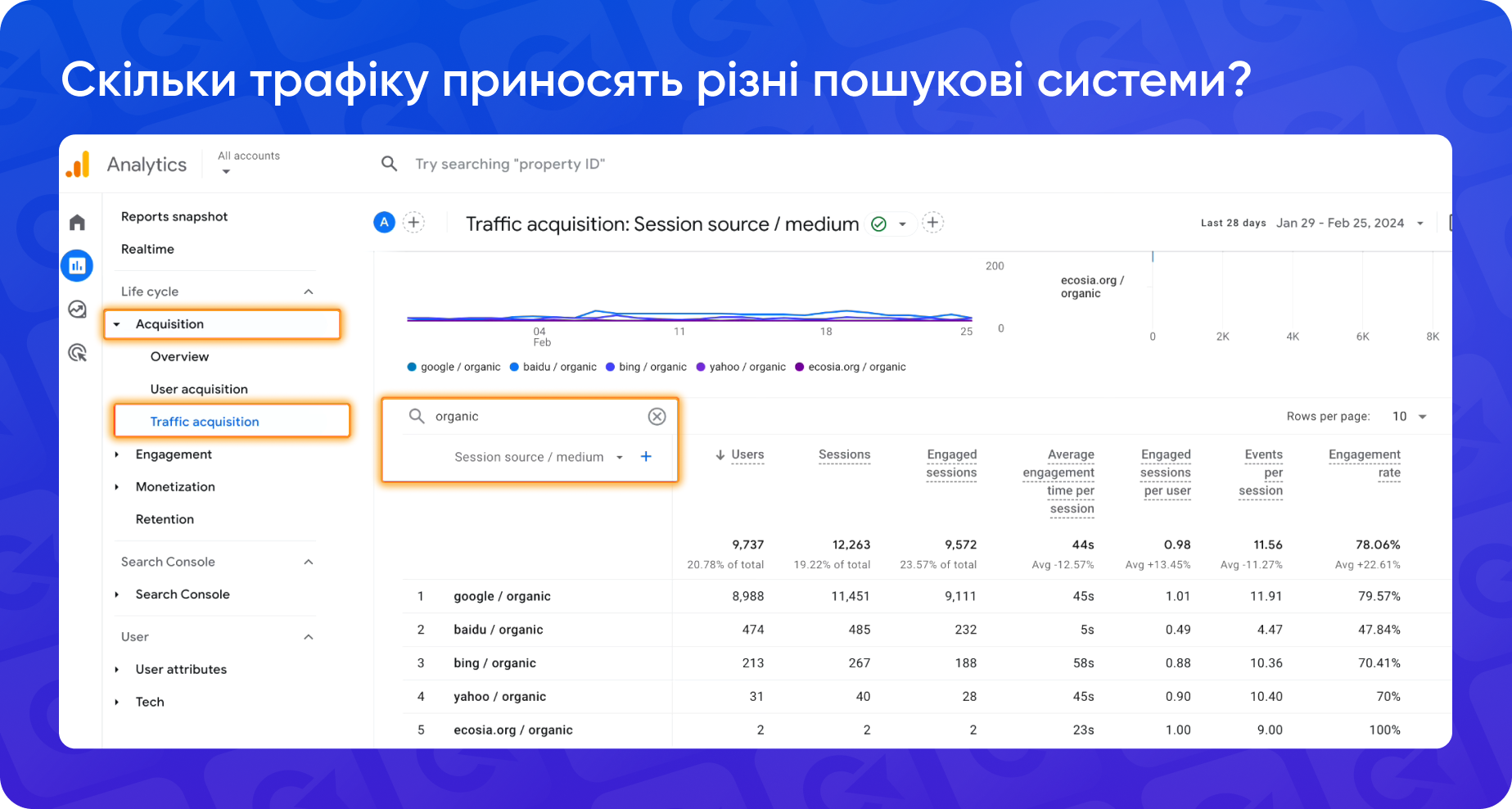Open User attributes in the sidebar menu
Image resolution: width=1512 pixels, height=809 pixels.
point(181,669)
